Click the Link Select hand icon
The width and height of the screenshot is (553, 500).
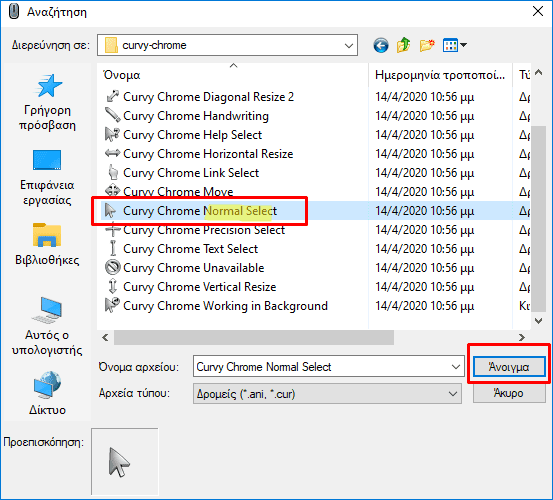[x=113, y=172]
